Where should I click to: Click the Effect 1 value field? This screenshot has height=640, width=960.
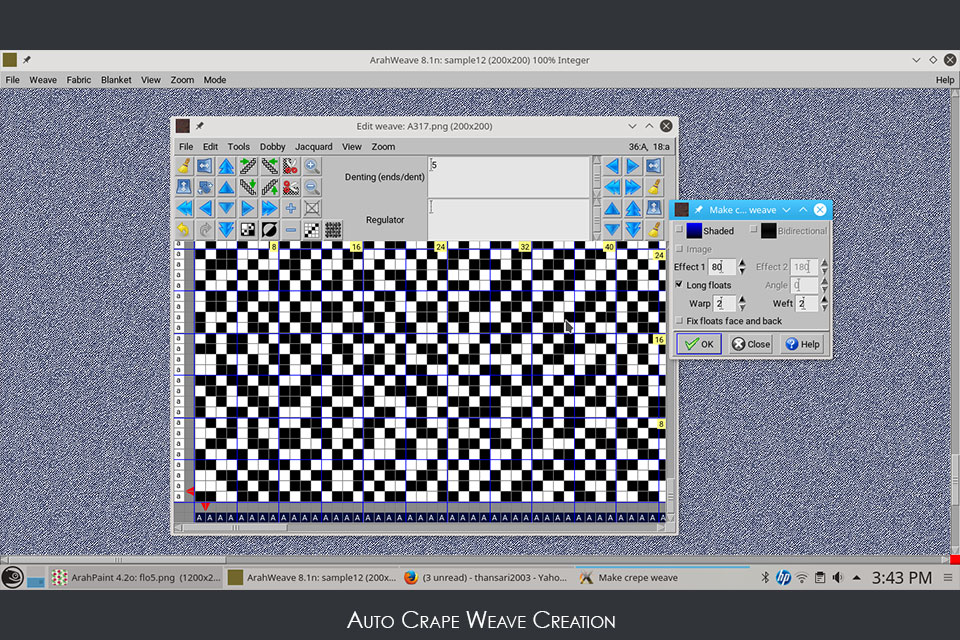tap(722, 266)
